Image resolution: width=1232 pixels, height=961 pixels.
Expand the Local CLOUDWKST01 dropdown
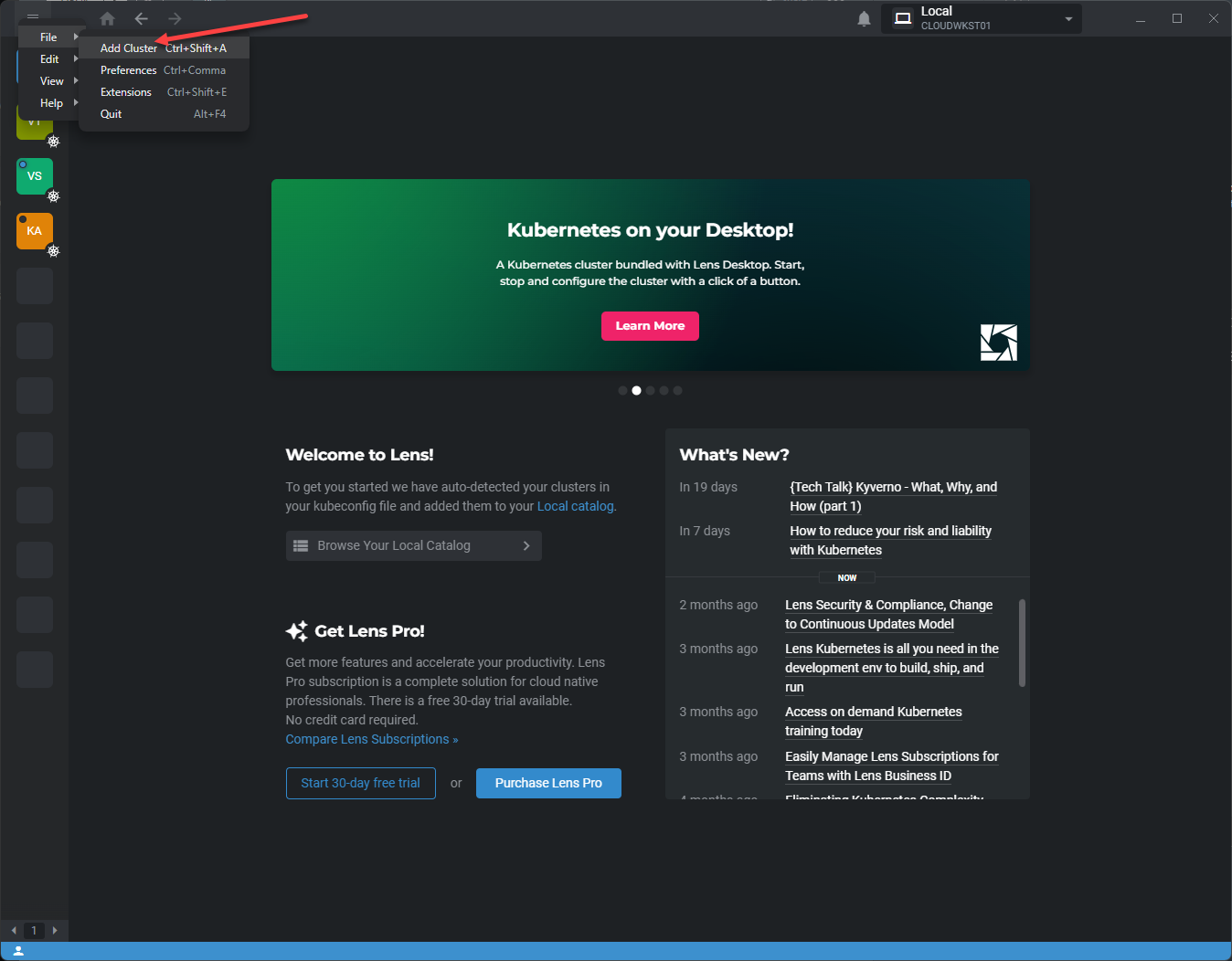(982, 18)
